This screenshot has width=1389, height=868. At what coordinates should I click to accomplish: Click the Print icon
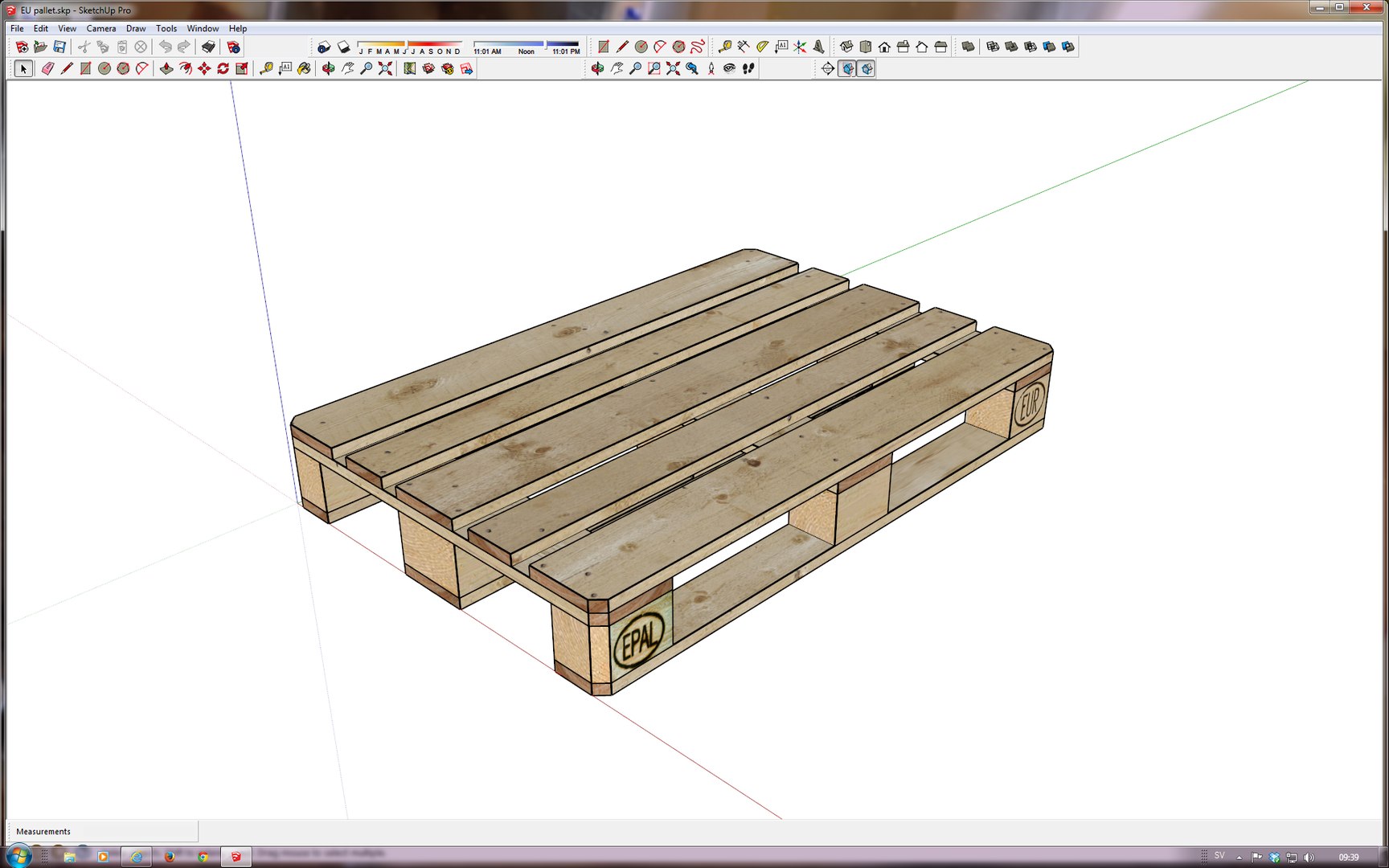coord(208,47)
